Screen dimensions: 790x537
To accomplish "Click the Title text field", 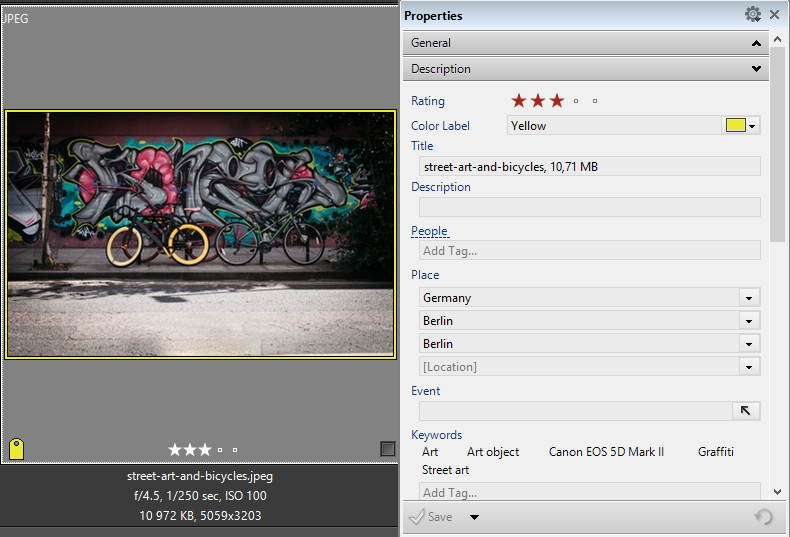I will click(589, 167).
